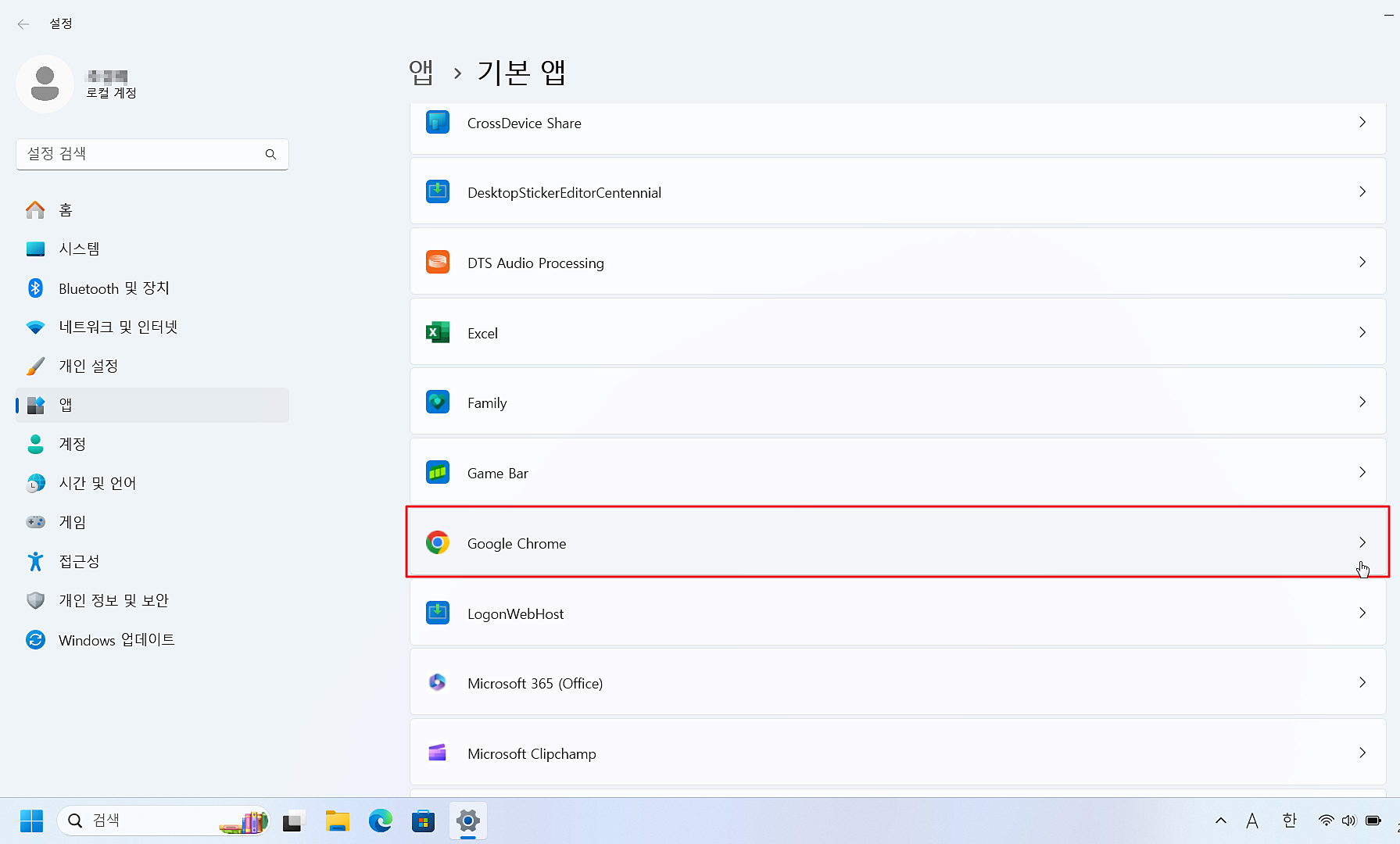Click the Microsoft 365 (Office) icon

438,683
